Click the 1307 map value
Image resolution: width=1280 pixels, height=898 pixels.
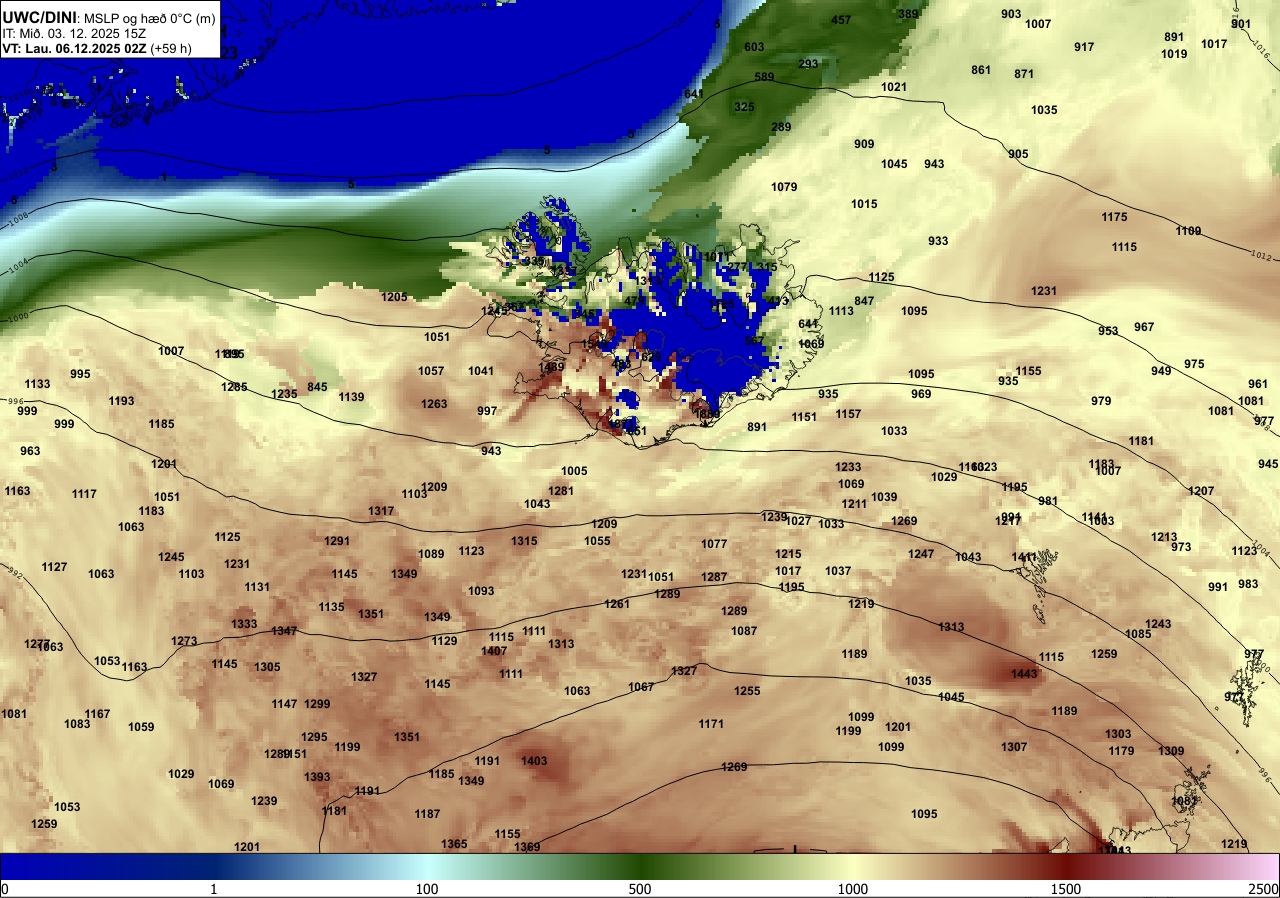tap(1014, 747)
